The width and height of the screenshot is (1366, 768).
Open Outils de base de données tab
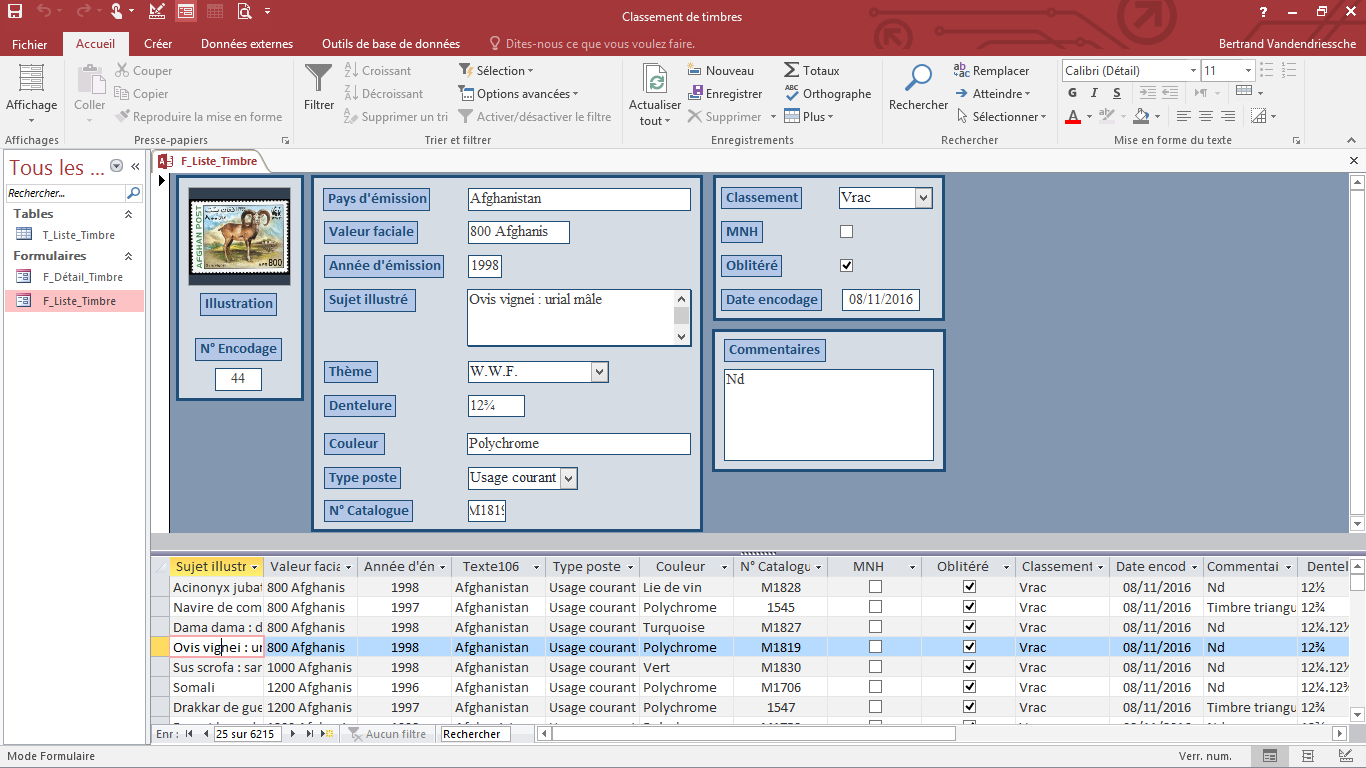(x=391, y=44)
